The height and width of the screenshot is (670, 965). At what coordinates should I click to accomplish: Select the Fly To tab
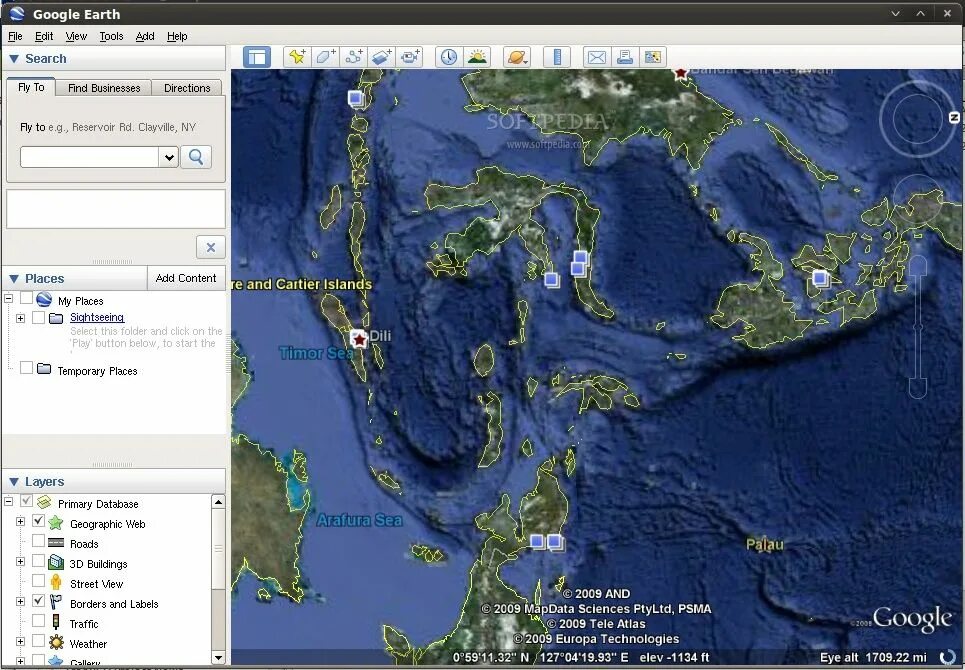click(x=31, y=87)
